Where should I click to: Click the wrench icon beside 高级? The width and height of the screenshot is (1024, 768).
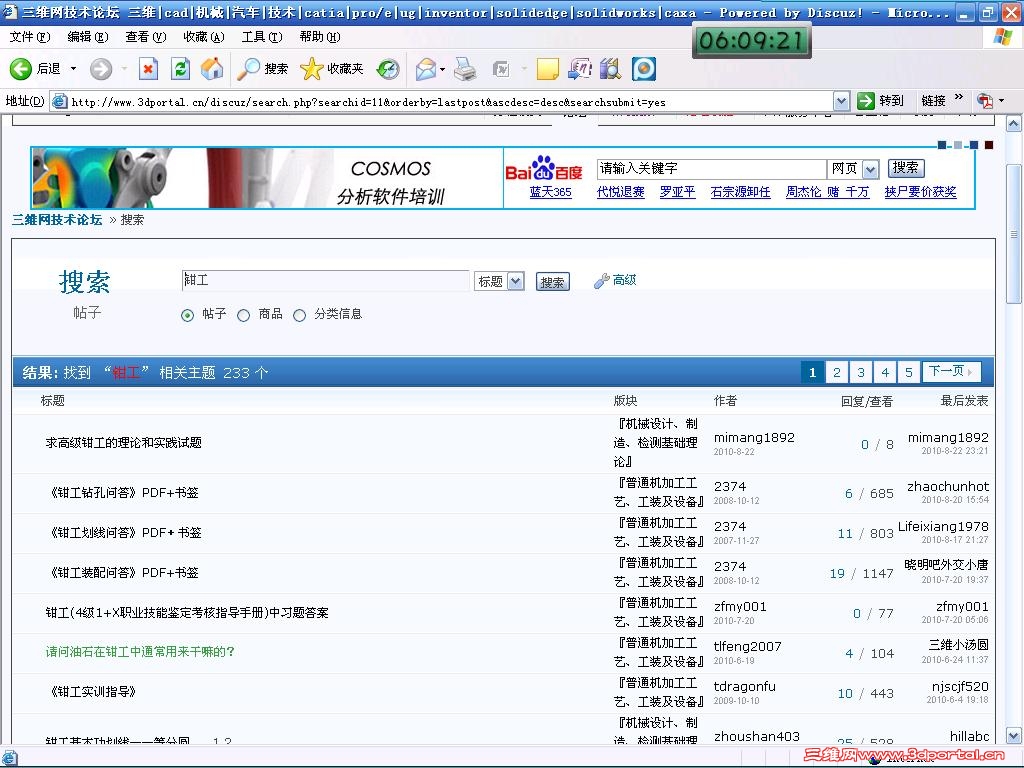coord(601,281)
